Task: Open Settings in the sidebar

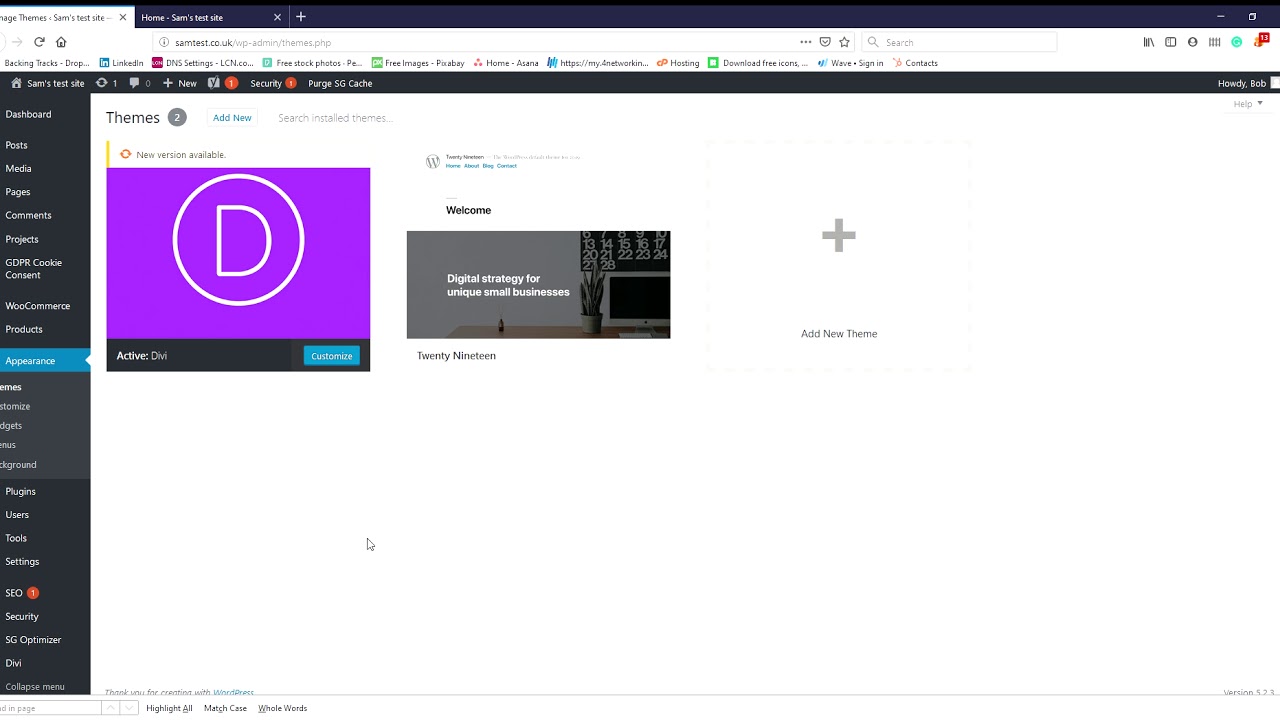Action: pyautogui.click(x=22, y=562)
